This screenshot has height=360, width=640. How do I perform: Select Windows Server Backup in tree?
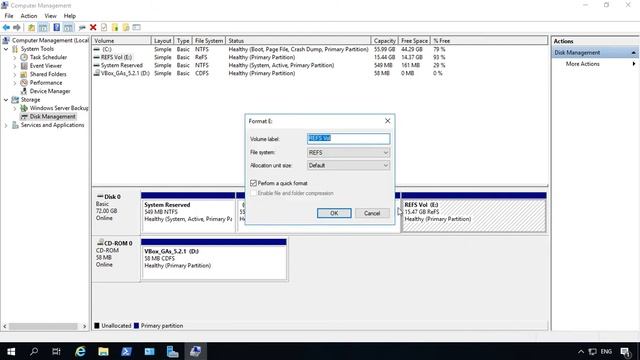[59, 108]
